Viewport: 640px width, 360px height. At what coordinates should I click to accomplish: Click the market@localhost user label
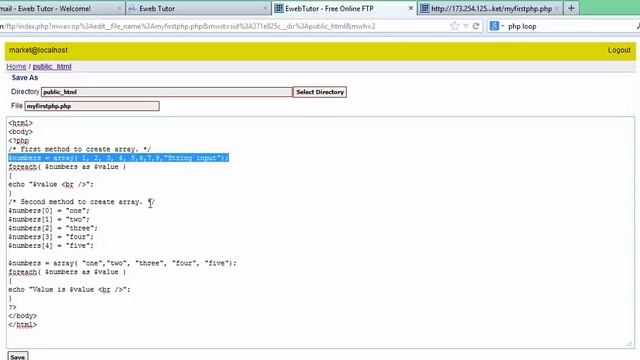(38, 50)
